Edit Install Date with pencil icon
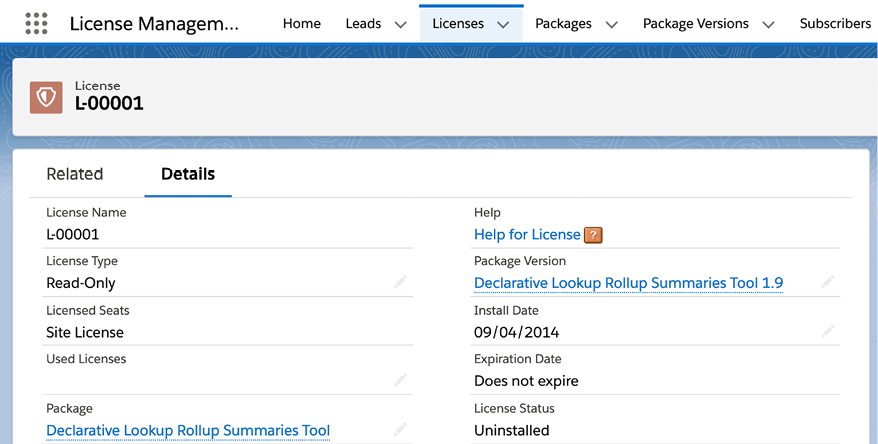The width and height of the screenshot is (878, 444). [828, 331]
